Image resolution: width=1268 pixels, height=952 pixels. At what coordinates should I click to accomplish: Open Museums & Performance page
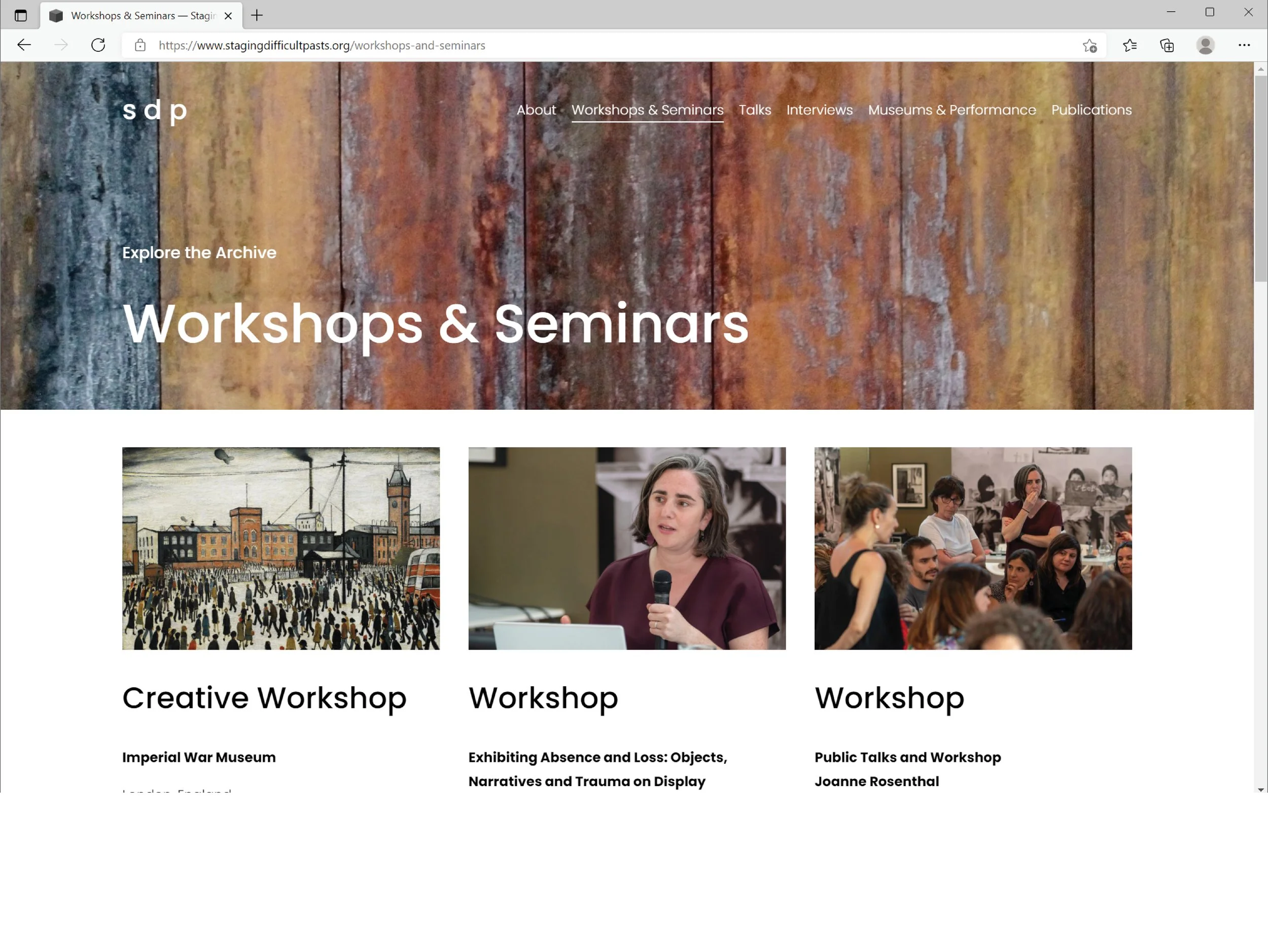click(952, 110)
